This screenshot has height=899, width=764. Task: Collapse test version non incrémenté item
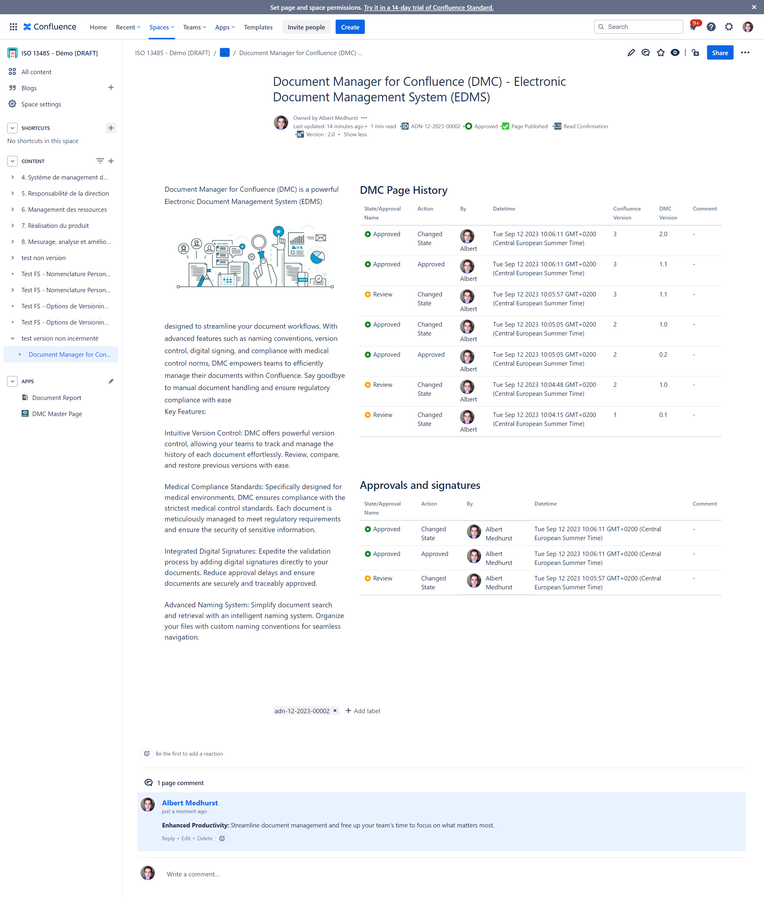[x=13, y=339]
